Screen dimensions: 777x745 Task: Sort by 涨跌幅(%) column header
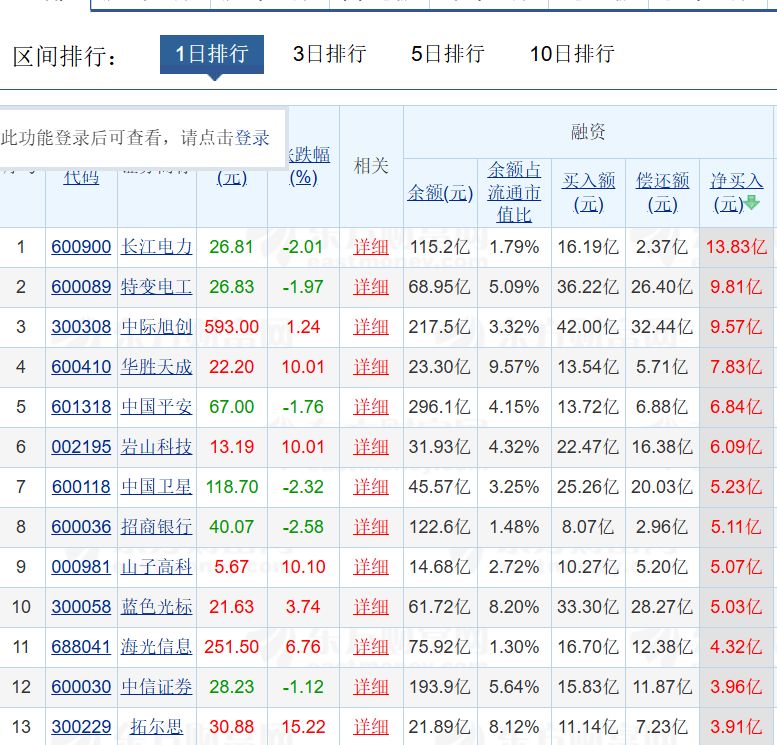tap(308, 166)
